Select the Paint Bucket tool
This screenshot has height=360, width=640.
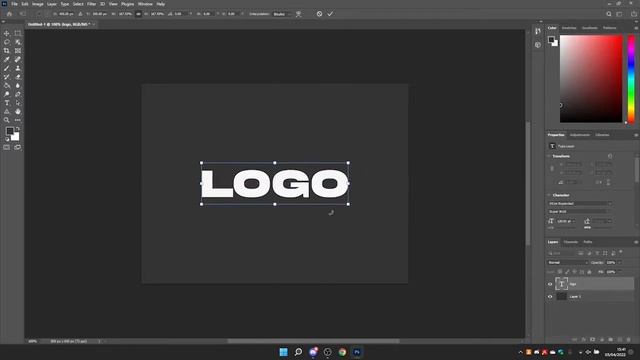tap(7, 85)
